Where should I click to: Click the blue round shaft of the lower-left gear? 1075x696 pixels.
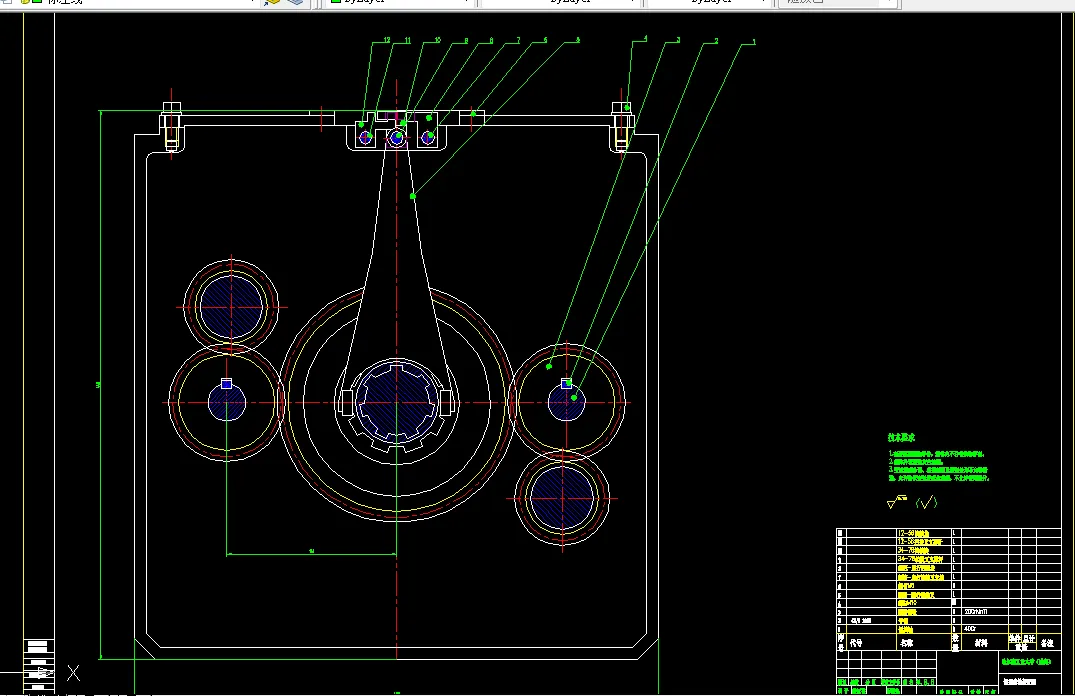pos(227,403)
